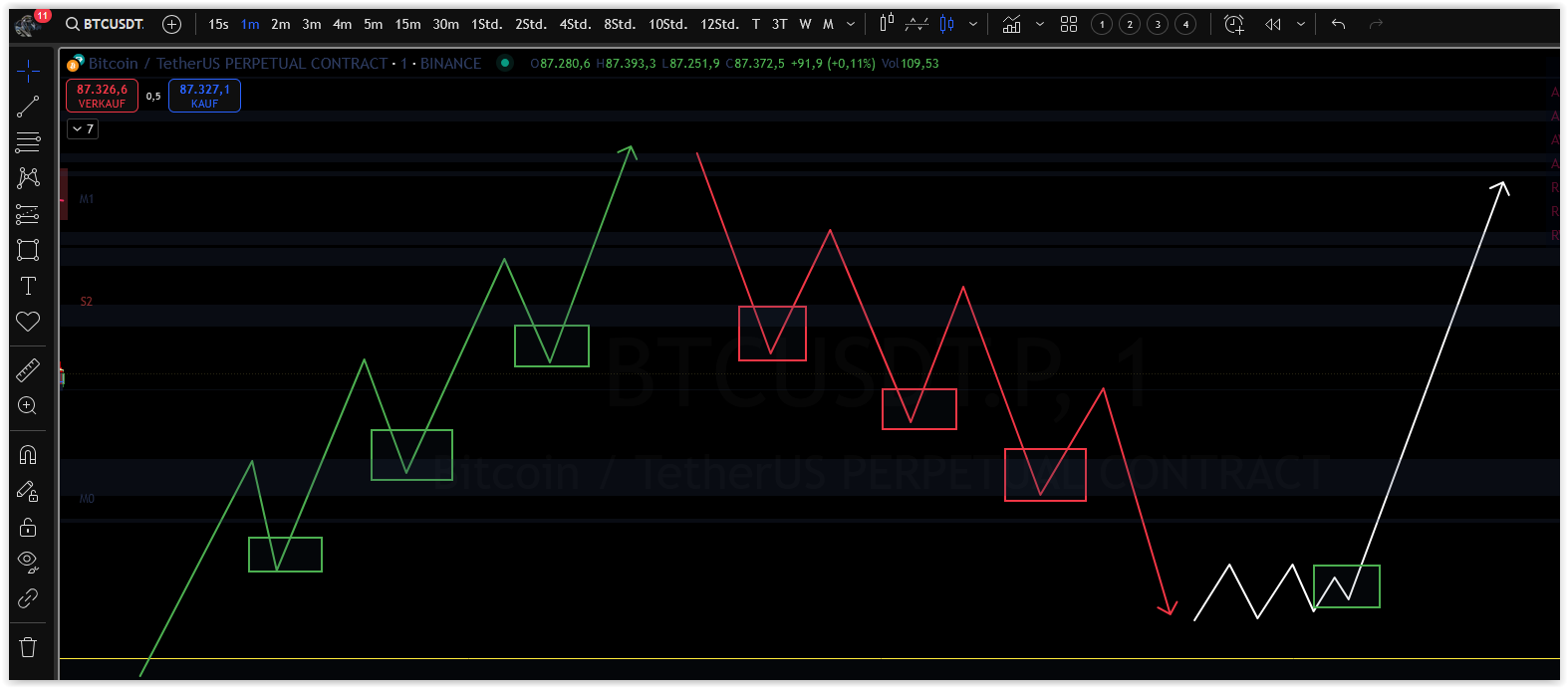Image resolution: width=1568 pixels, height=688 pixels.
Task: Click the trash remove drawings icon
Action: [x=28, y=647]
